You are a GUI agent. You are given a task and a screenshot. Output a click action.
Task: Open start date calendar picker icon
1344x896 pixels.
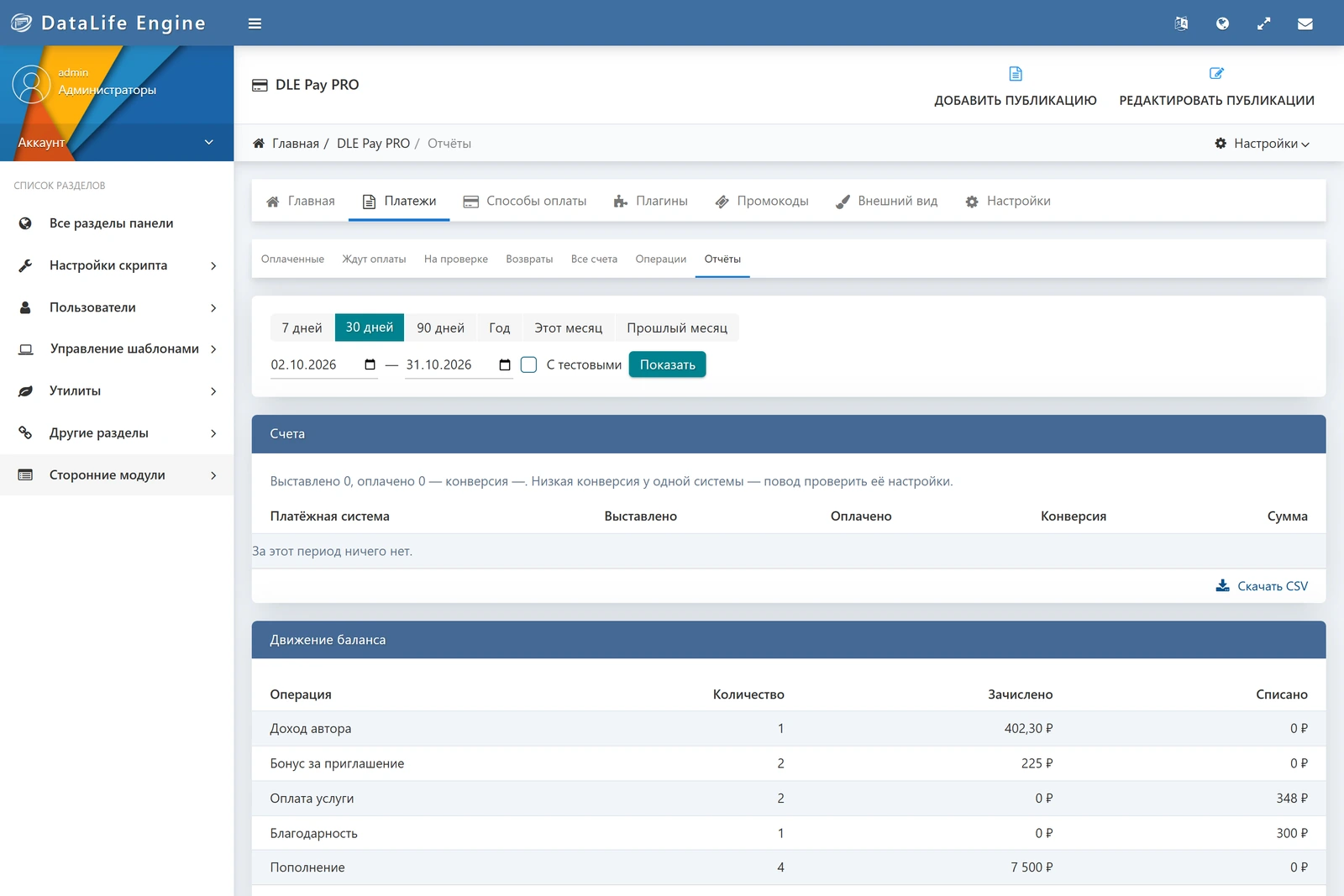[x=370, y=364]
